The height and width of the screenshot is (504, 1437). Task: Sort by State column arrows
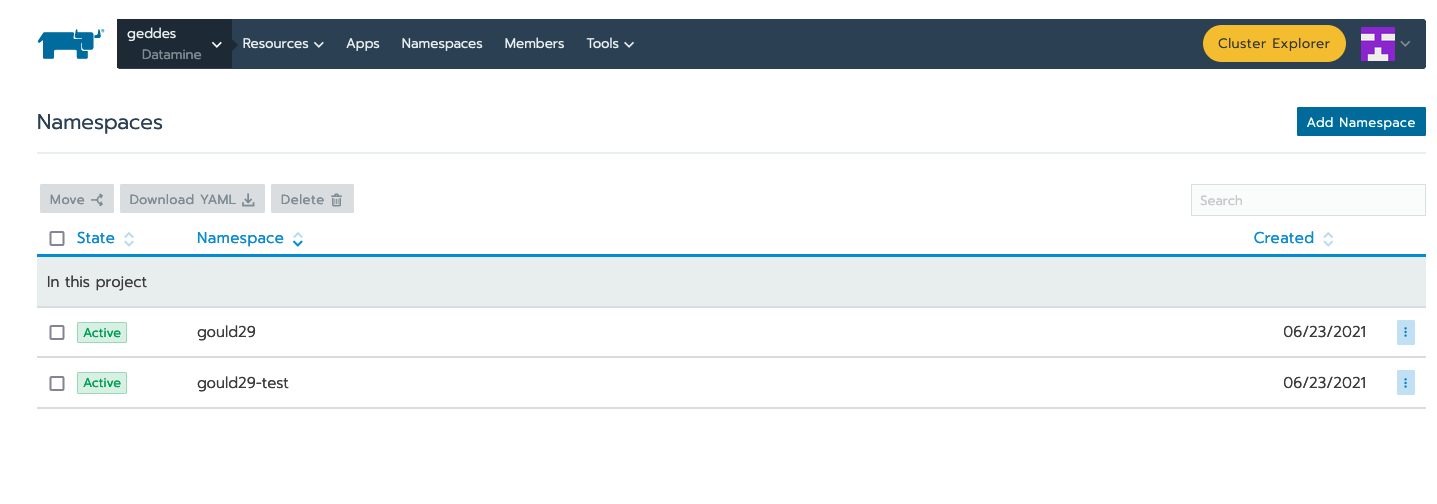129,239
